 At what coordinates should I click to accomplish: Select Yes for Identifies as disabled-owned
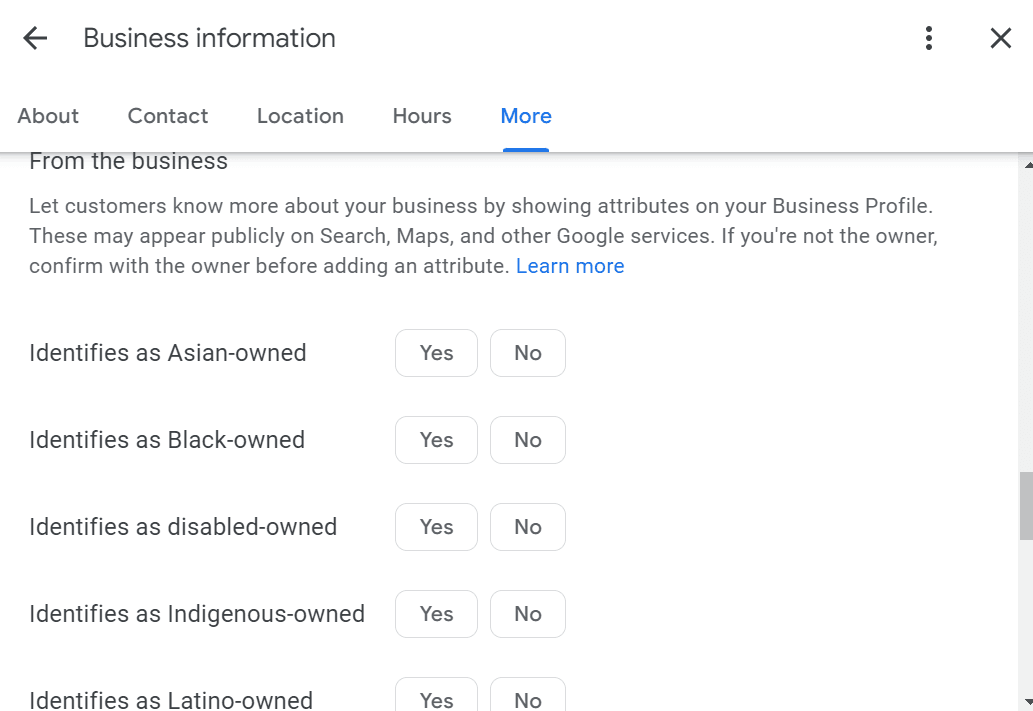(x=436, y=527)
